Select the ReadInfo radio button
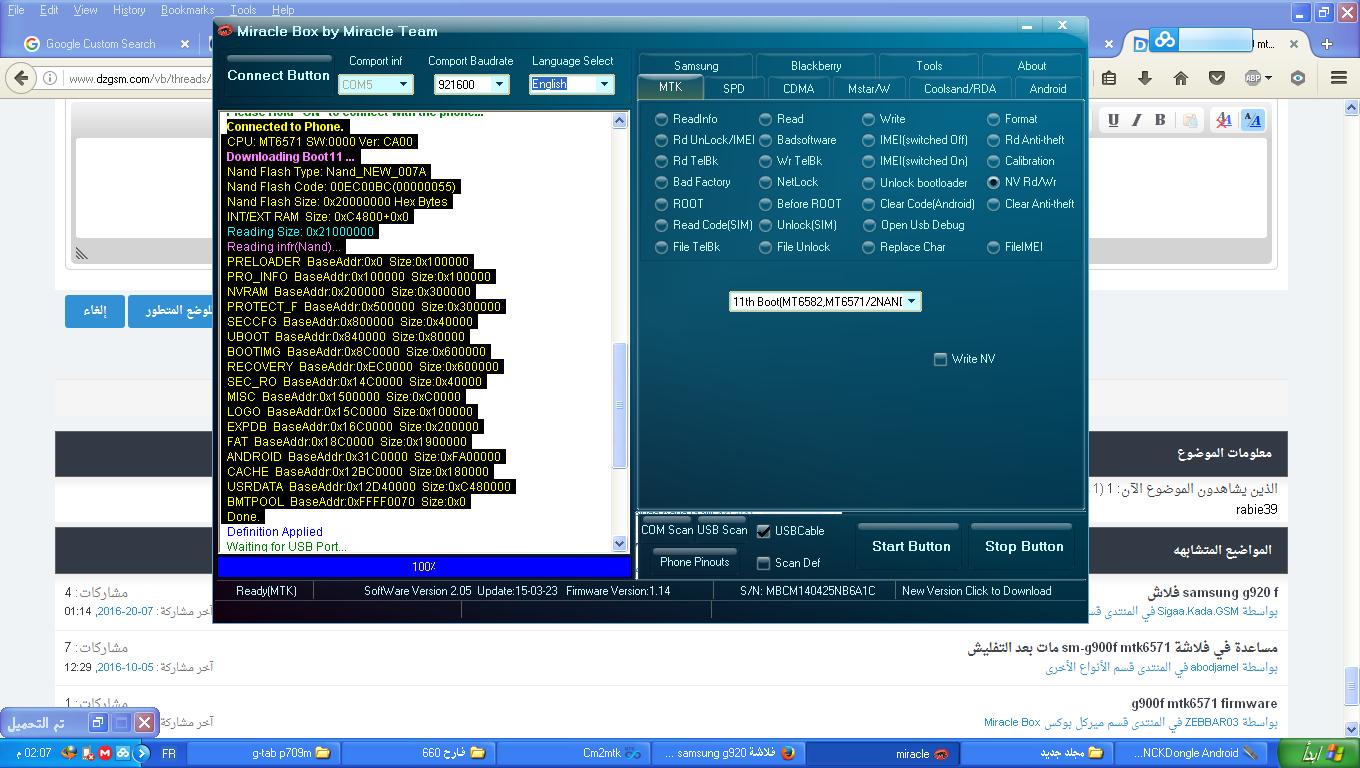This screenshot has height=768, width=1360. [x=661, y=119]
